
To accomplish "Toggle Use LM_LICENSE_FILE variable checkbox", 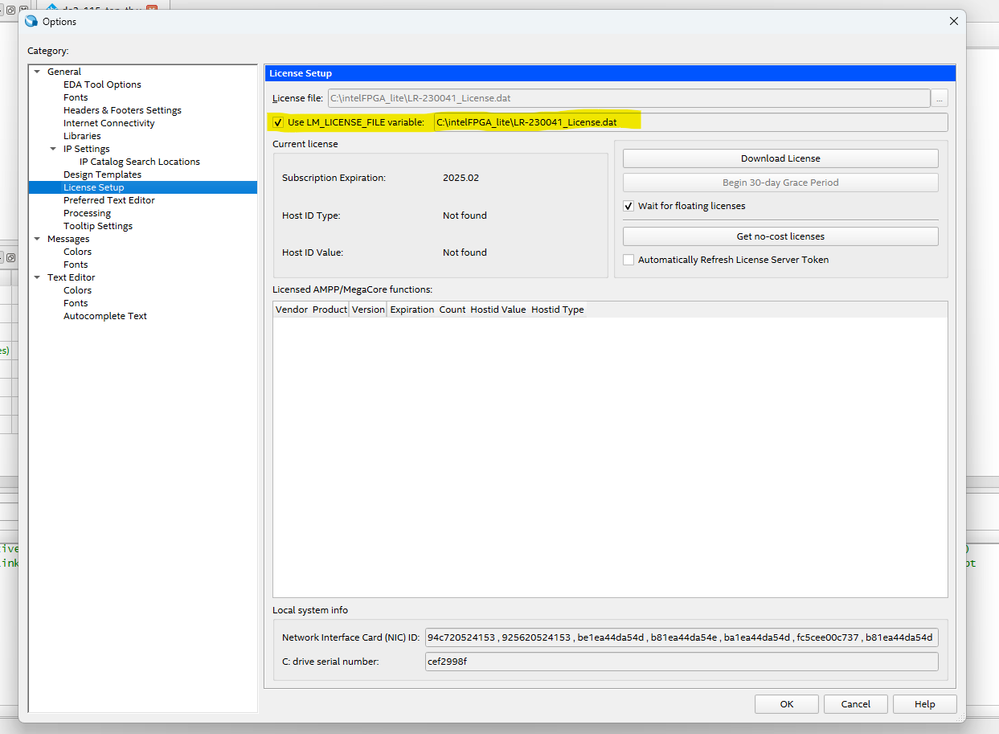I will click(278, 122).
